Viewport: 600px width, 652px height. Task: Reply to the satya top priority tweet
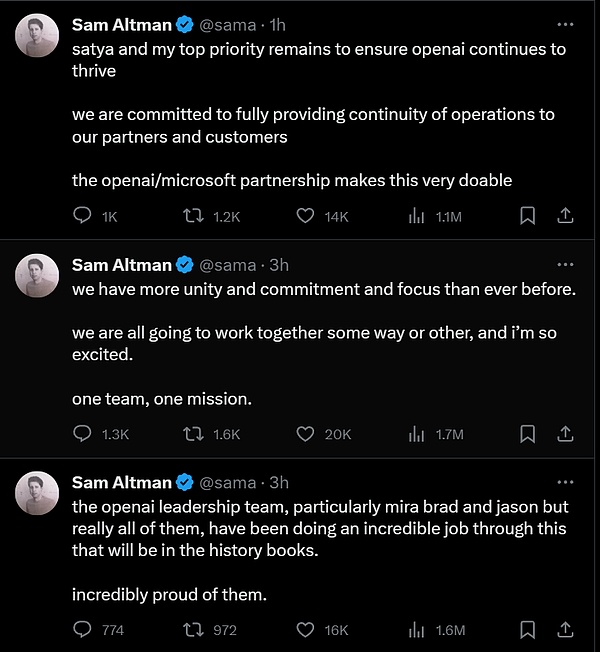[84, 216]
